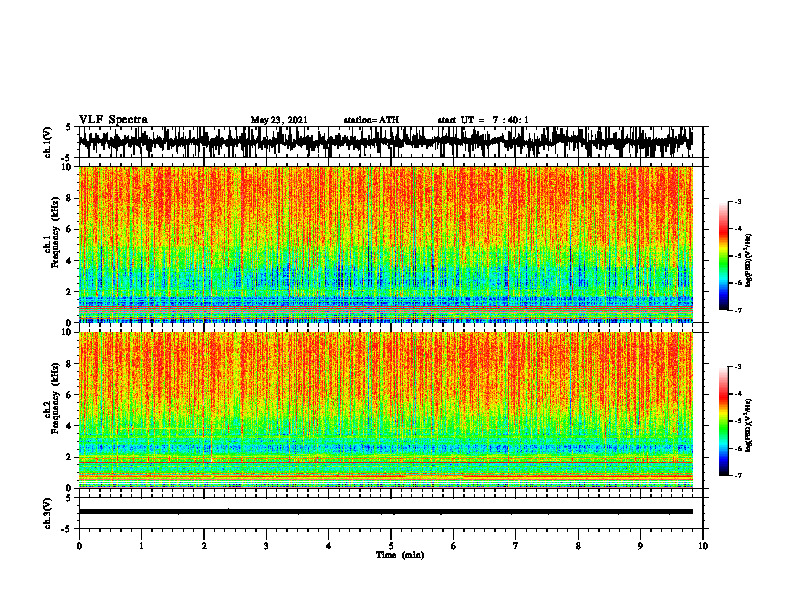Click the date 'May 23, 2021'

(279, 120)
